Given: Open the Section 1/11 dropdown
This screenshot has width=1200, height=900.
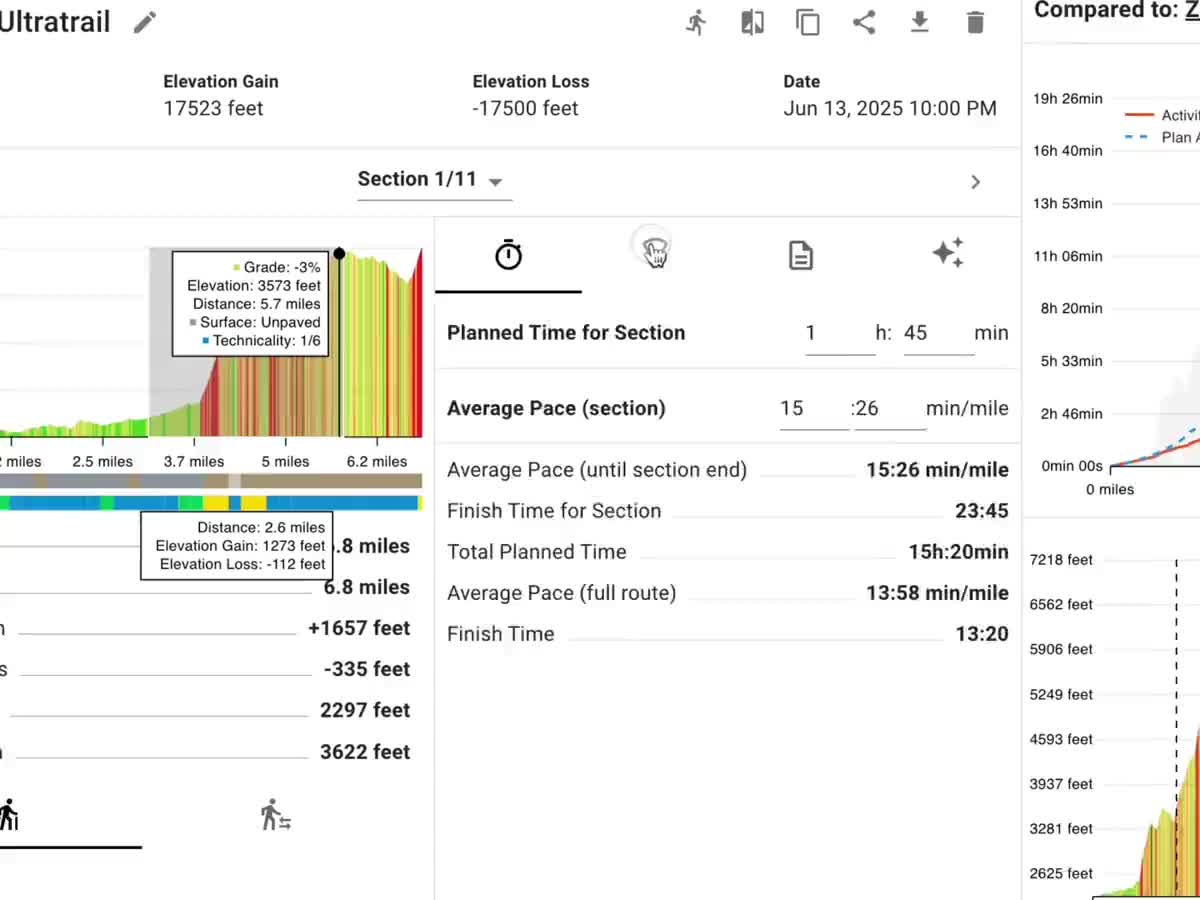Looking at the screenshot, I should [x=434, y=179].
